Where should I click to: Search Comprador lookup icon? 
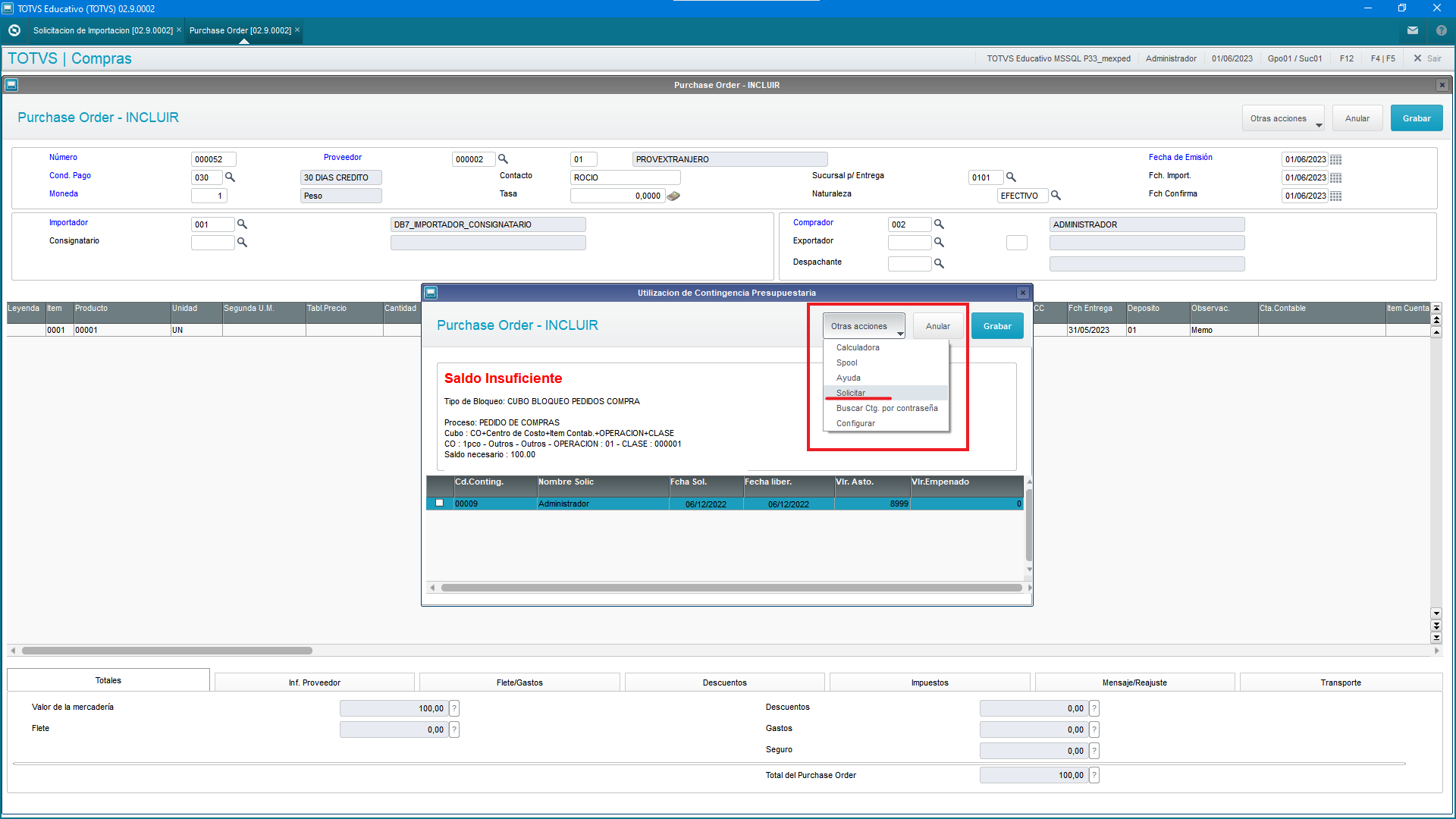939,224
